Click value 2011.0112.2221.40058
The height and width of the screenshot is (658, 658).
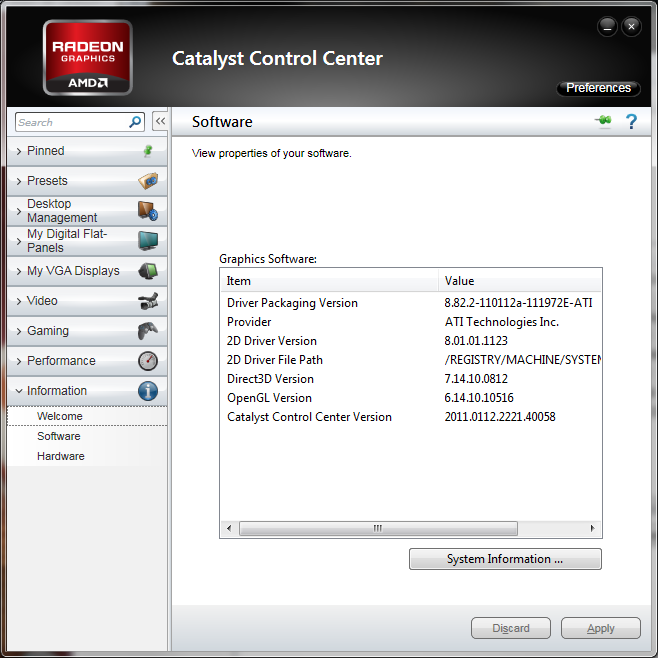tap(500, 417)
